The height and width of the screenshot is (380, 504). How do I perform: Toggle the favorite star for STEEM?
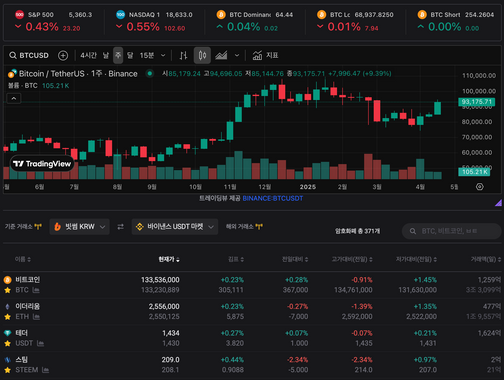(x=7, y=370)
